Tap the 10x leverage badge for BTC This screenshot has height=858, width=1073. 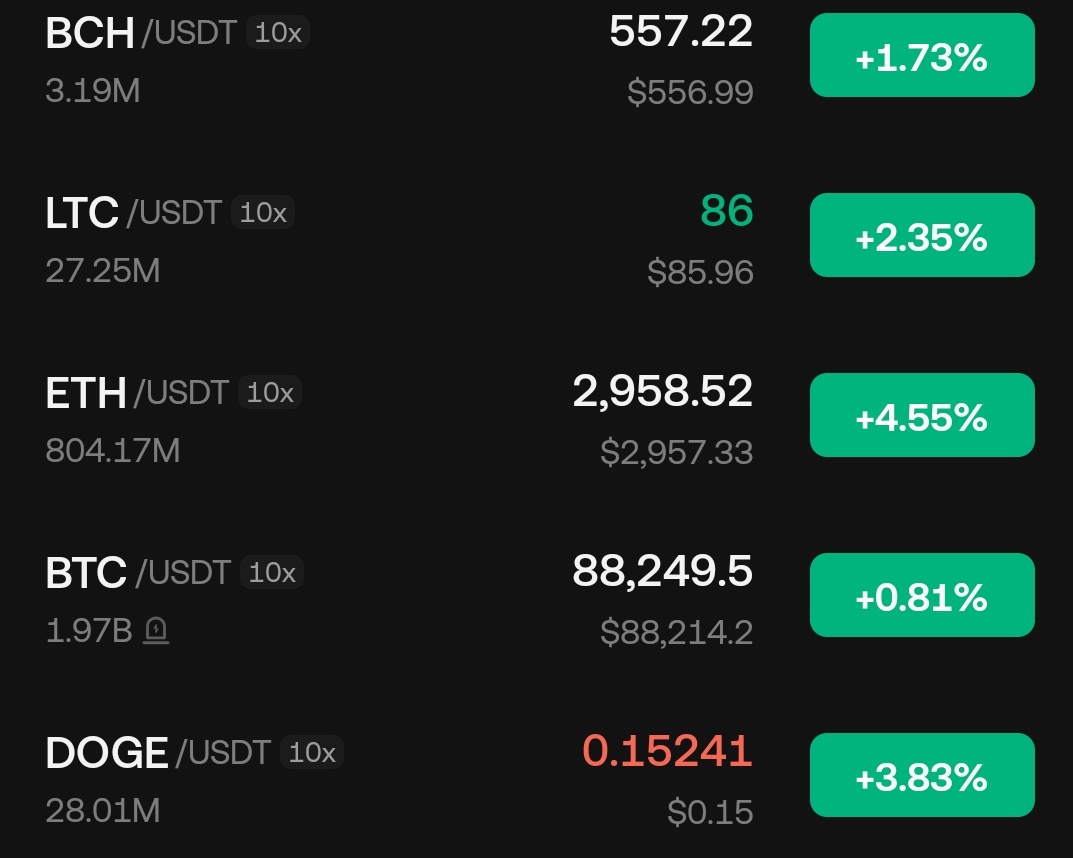click(x=272, y=573)
